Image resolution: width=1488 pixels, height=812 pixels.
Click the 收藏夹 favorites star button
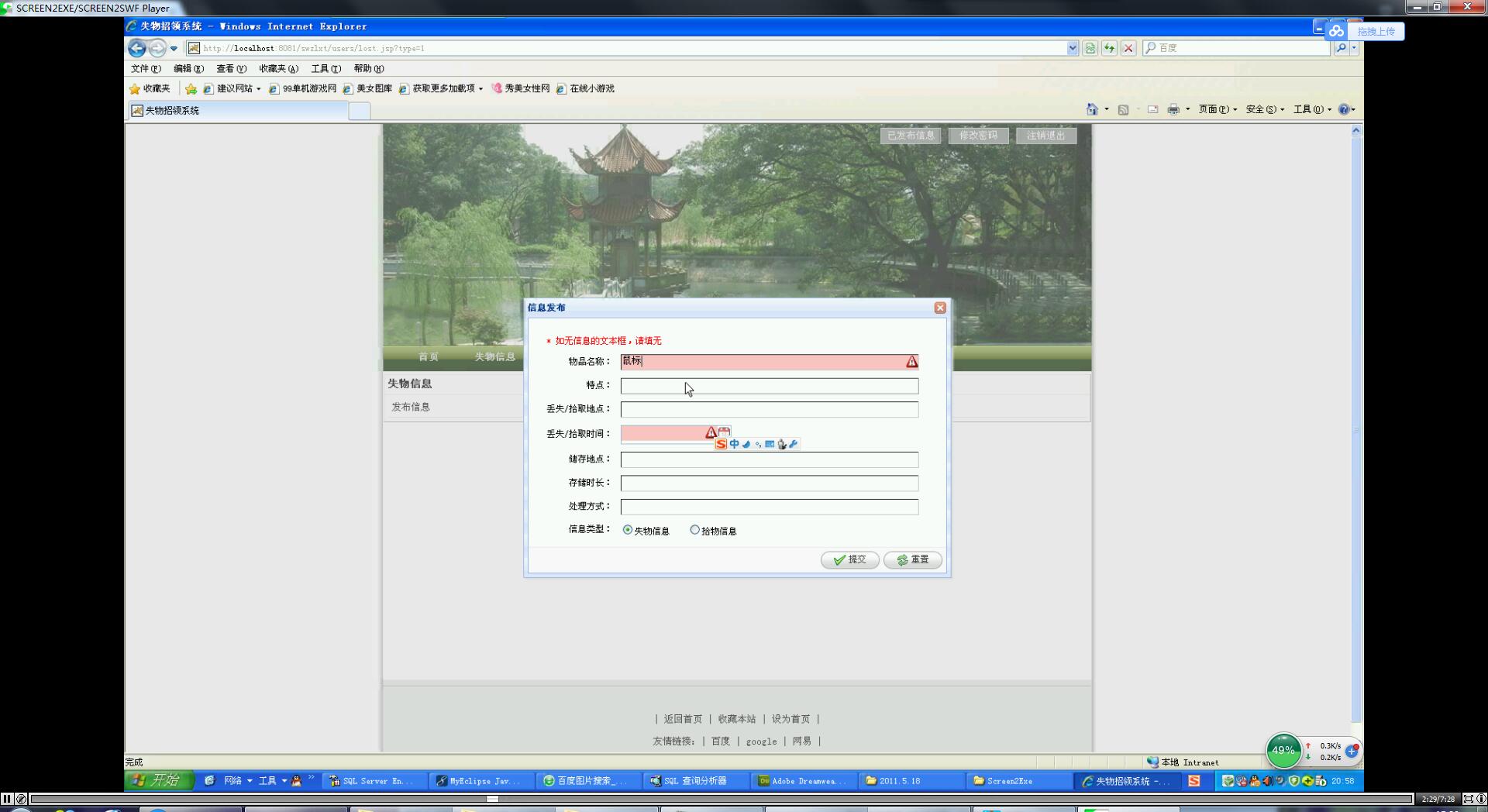[150, 88]
